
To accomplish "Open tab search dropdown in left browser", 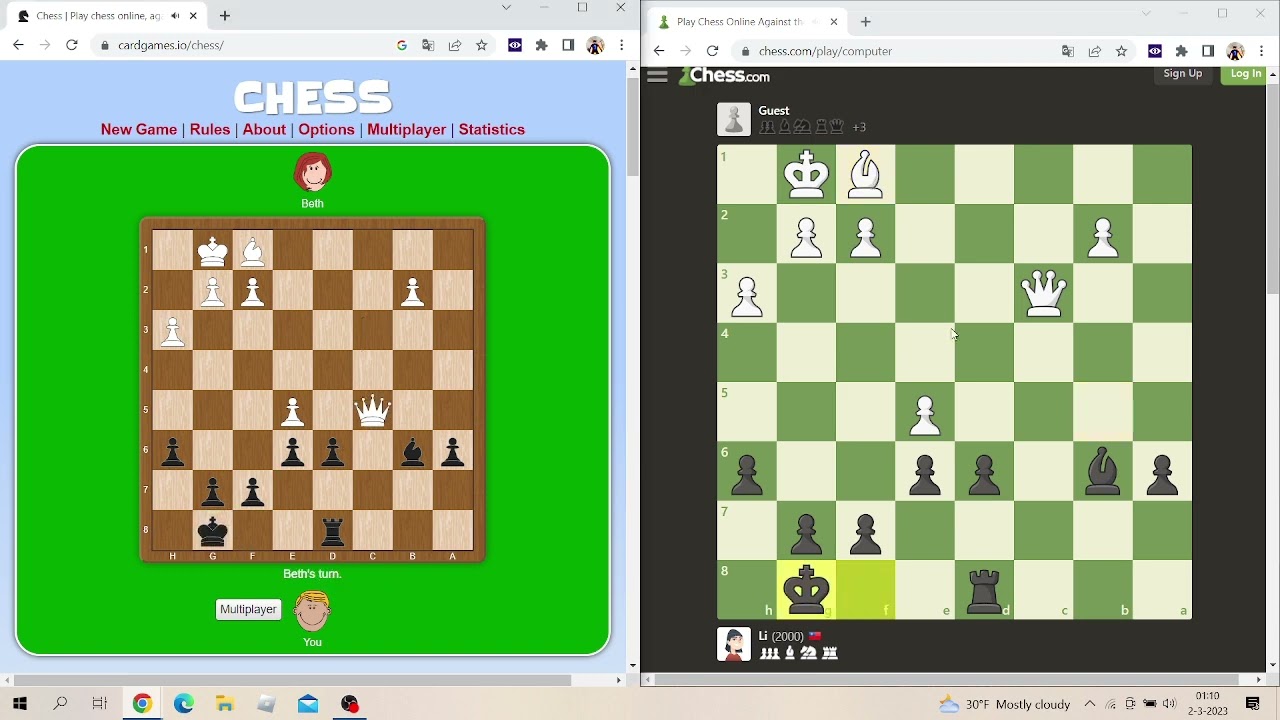I will 506,8.
